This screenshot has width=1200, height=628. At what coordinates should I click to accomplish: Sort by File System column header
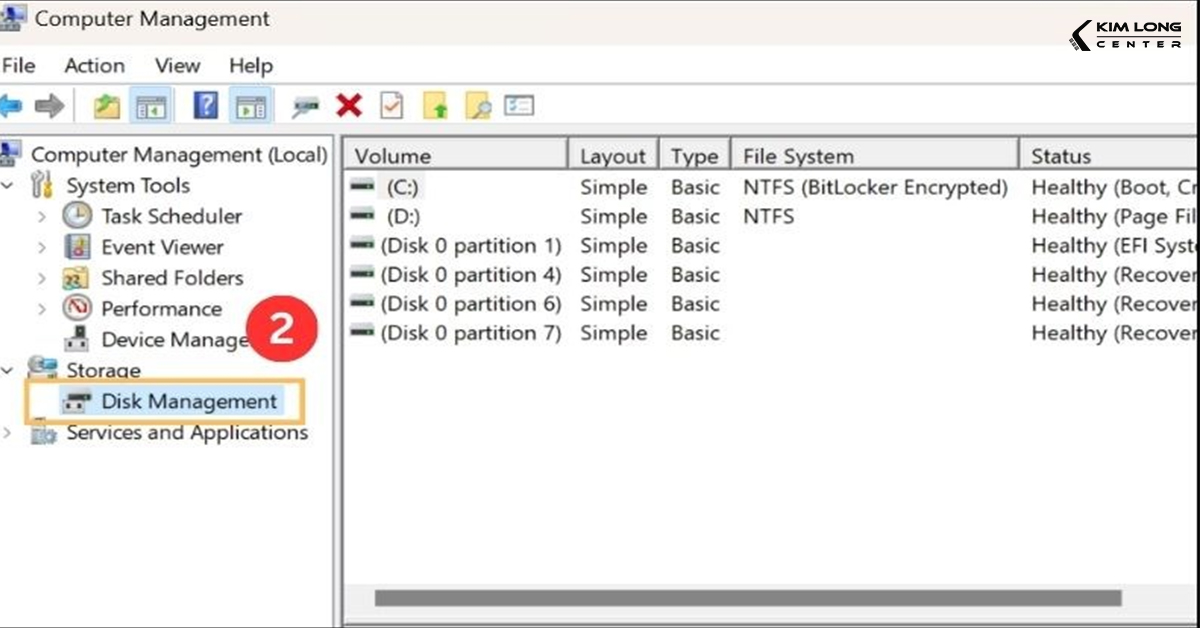(797, 156)
